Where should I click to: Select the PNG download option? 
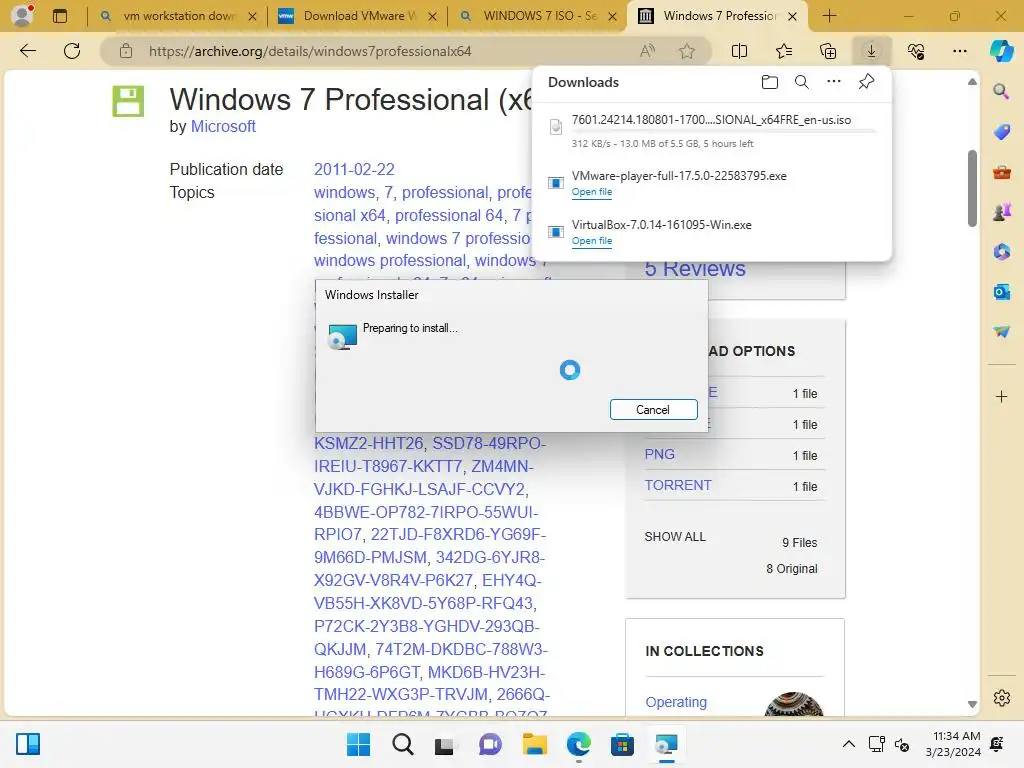[x=660, y=454]
